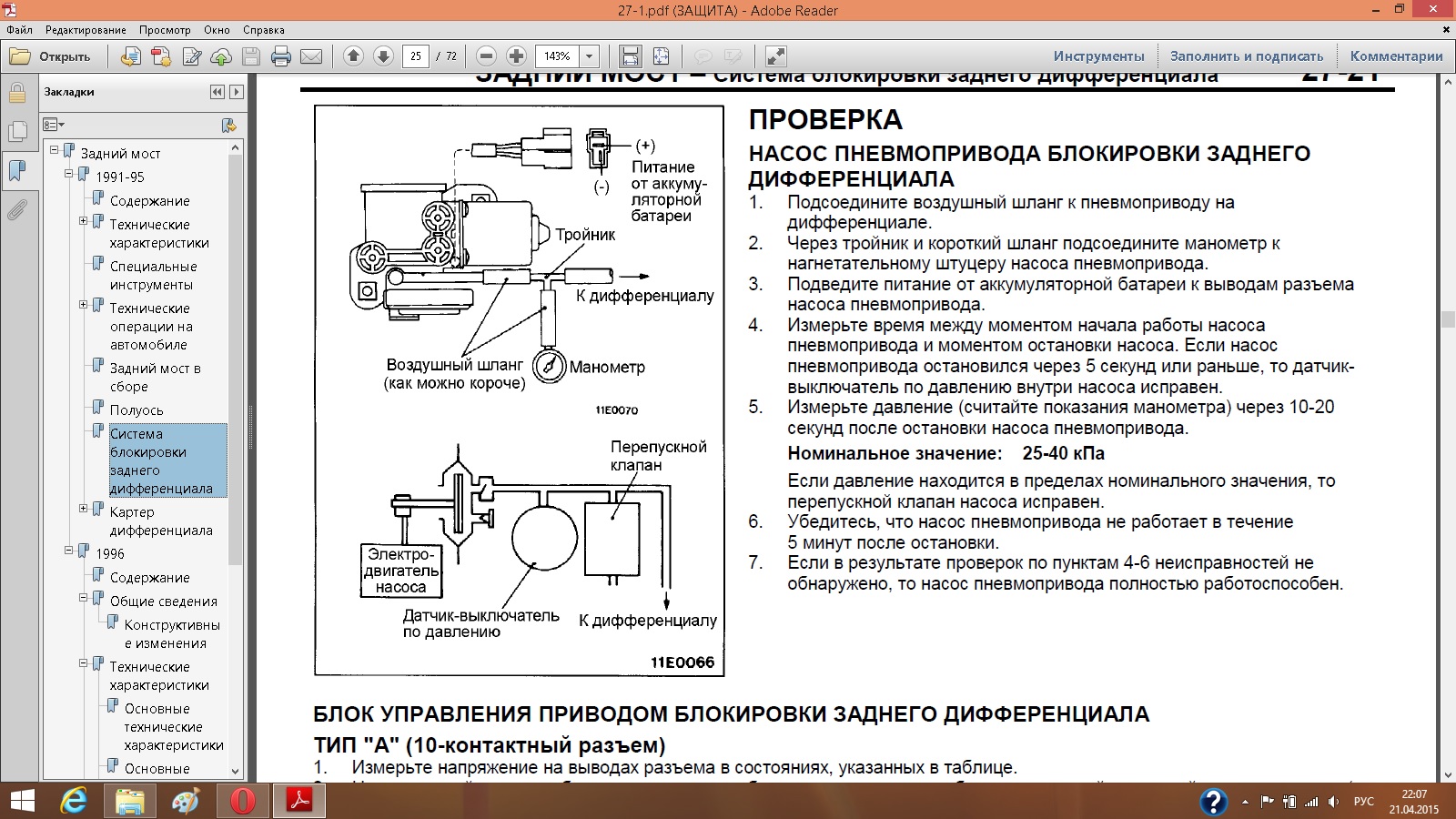Toggle the Bookmarks panel button in sidebar
Screen dimensions: 1456x819
click(16, 171)
